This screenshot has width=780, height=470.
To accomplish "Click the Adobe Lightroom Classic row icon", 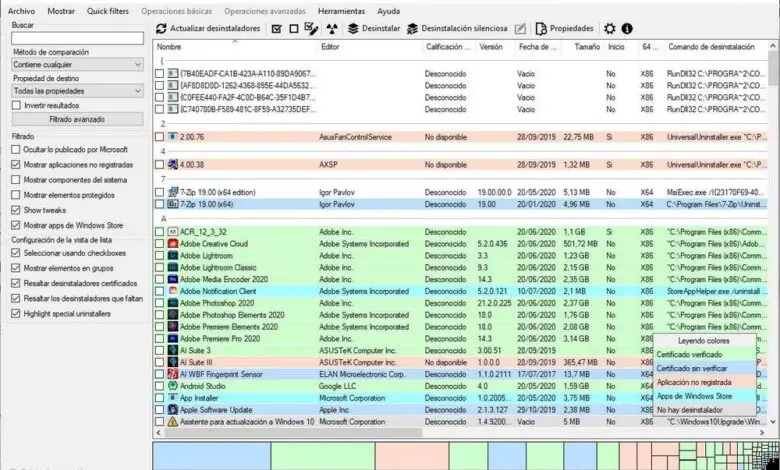I will 173,268.
